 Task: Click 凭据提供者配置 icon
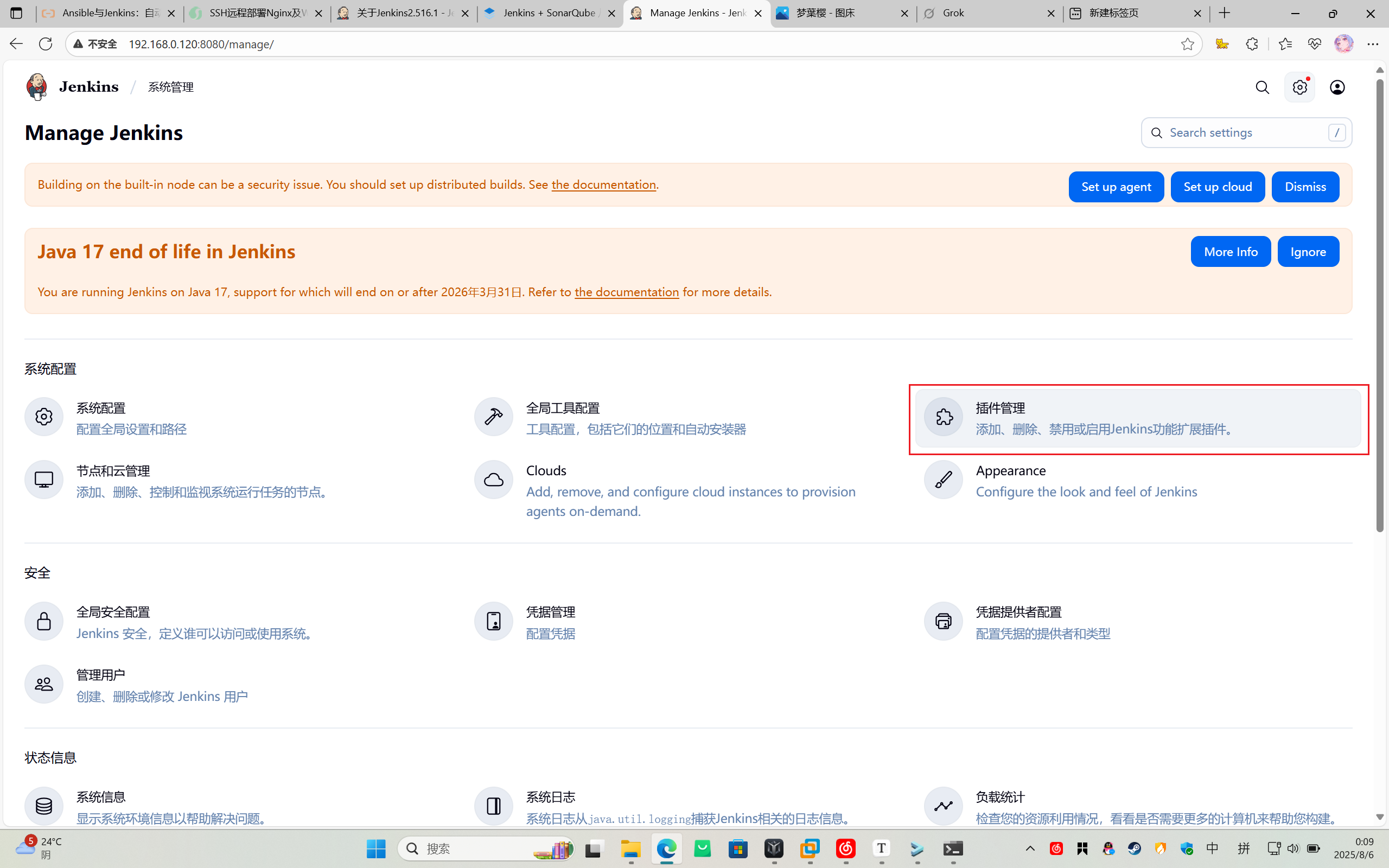pos(944,621)
